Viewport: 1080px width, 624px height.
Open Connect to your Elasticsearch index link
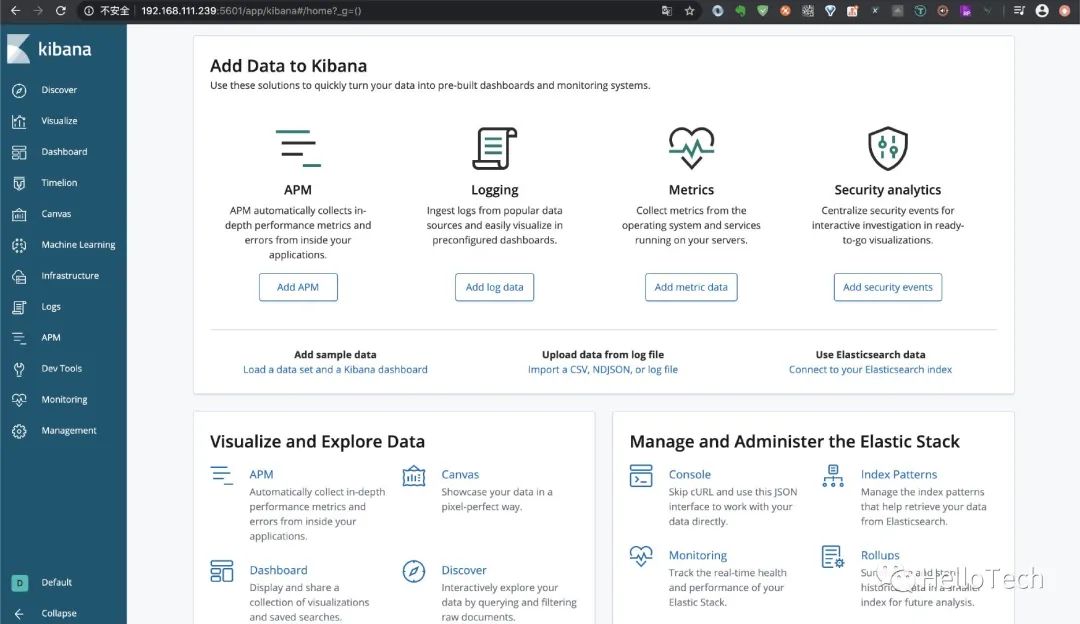[871, 370]
